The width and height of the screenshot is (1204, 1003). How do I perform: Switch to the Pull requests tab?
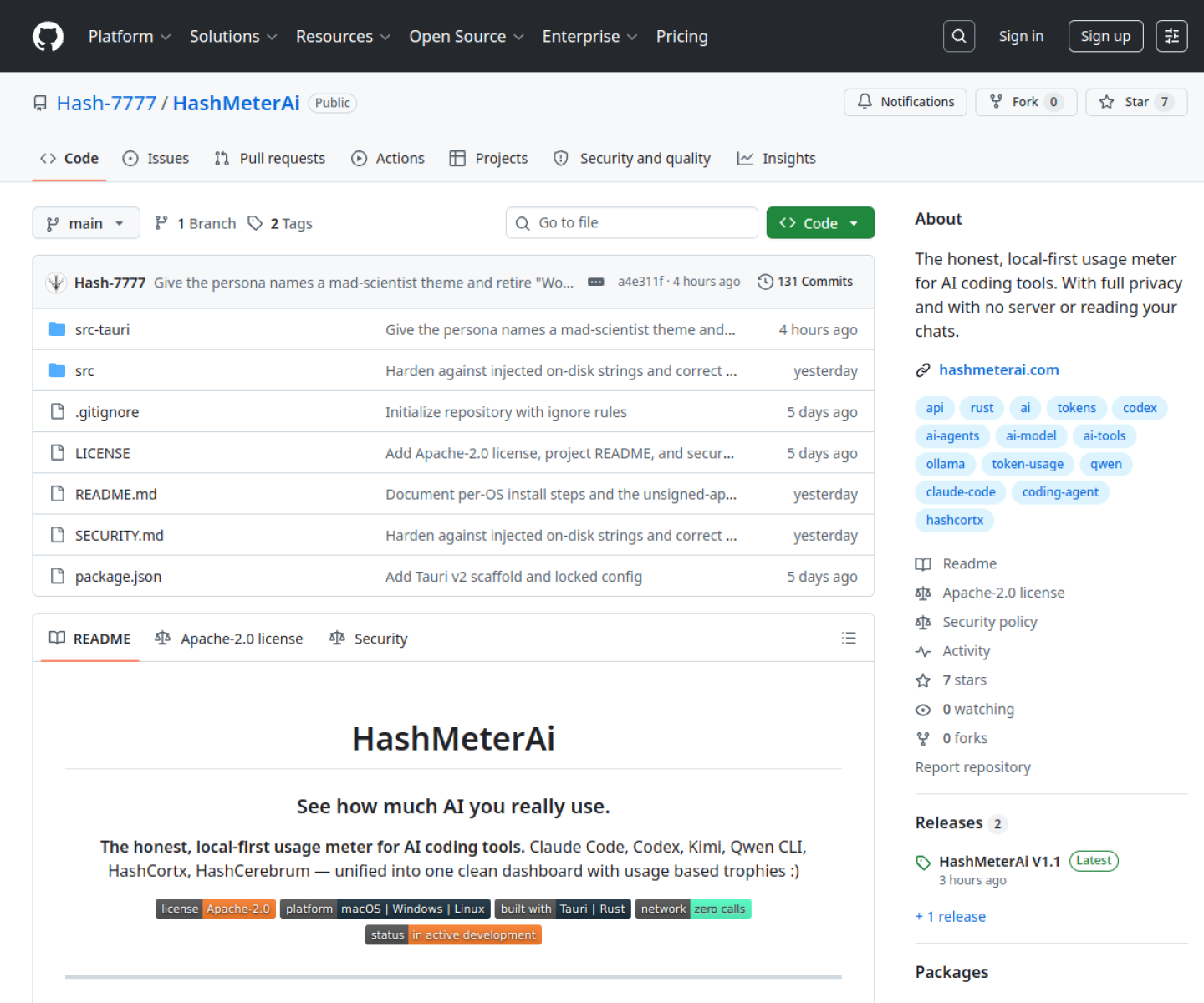point(269,158)
